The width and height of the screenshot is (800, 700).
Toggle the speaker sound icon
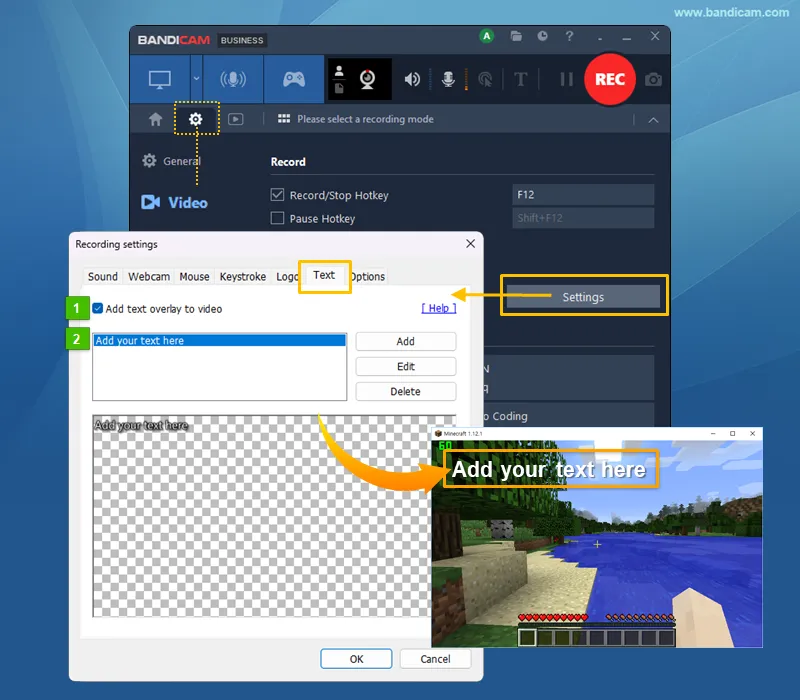coord(412,79)
